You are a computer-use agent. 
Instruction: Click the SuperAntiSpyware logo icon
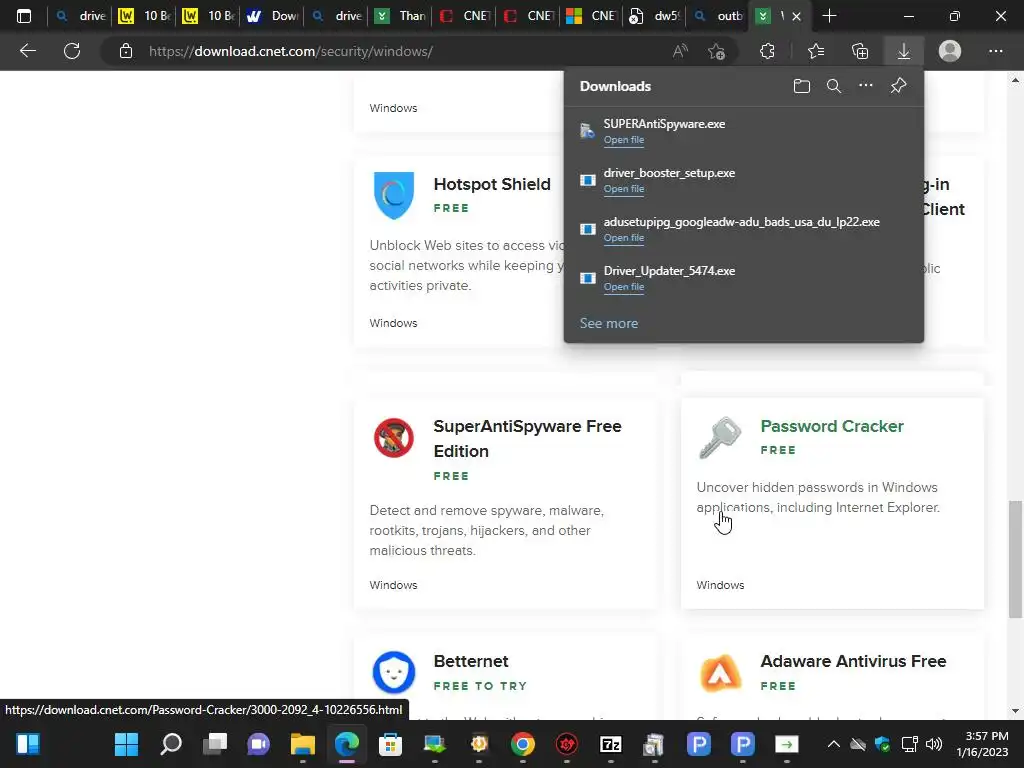[x=394, y=438]
